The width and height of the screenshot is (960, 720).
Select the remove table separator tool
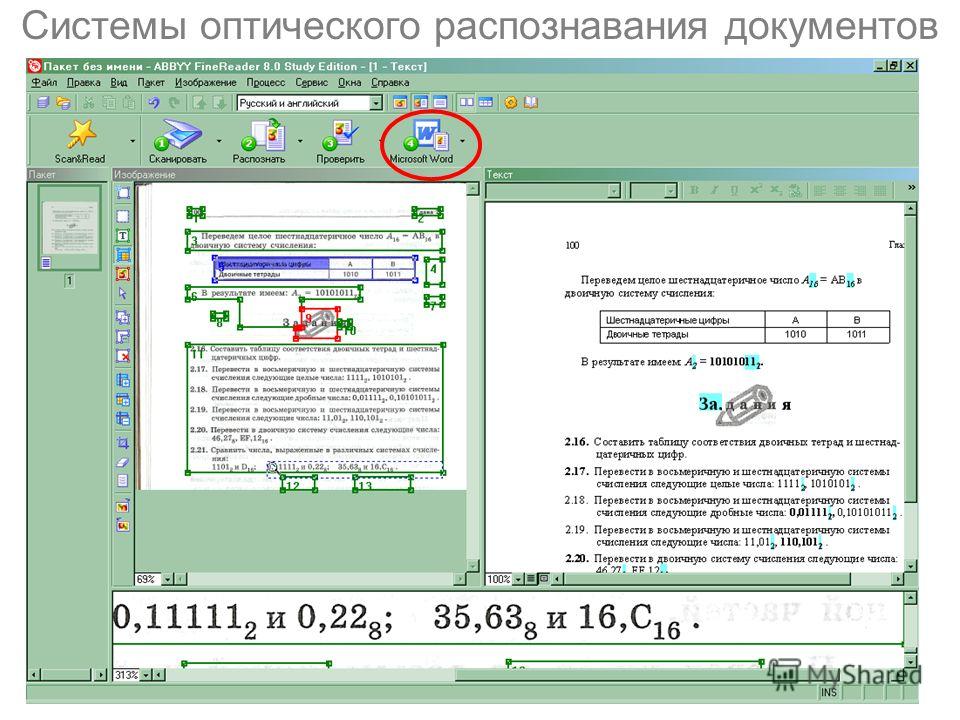coord(123,419)
